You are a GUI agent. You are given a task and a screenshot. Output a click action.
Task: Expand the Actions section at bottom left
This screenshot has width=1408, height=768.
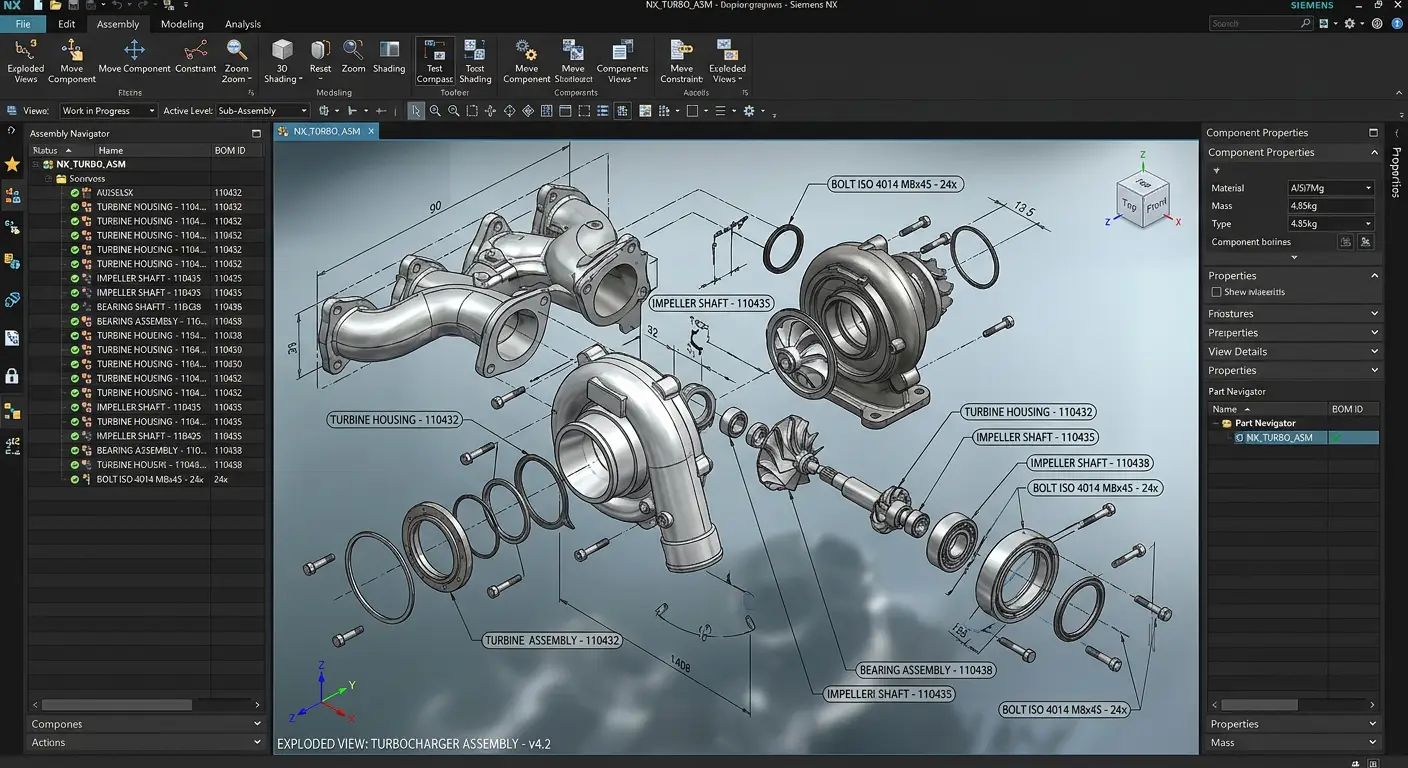pyautogui.click(x=146, y=743)
